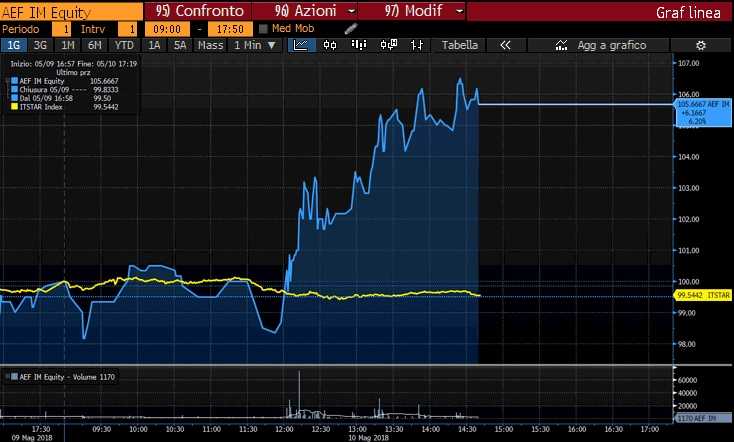This screenshot has width=734, height=442.
Task: Click the AEF IM Equity ticker field
Action: coord(72,11)
